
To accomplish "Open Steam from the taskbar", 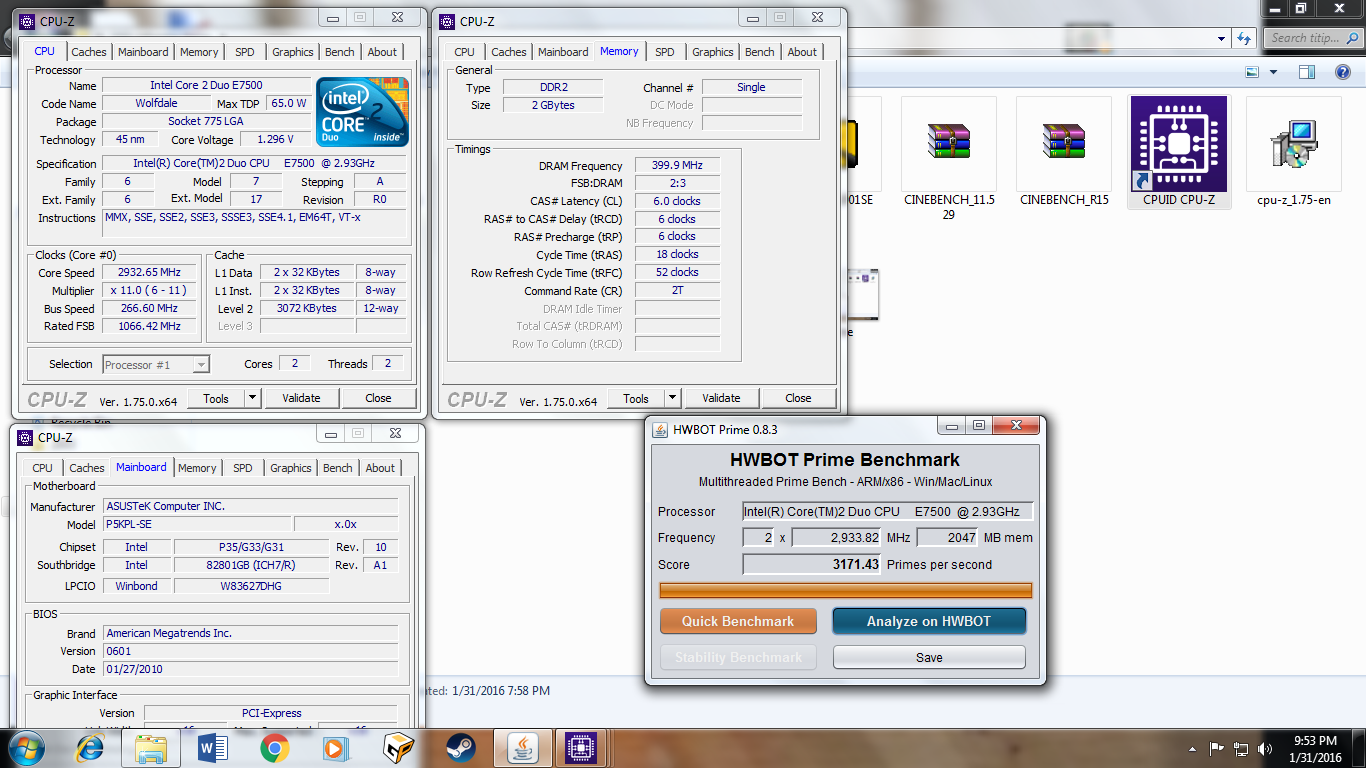I will [x=460, y=748].
